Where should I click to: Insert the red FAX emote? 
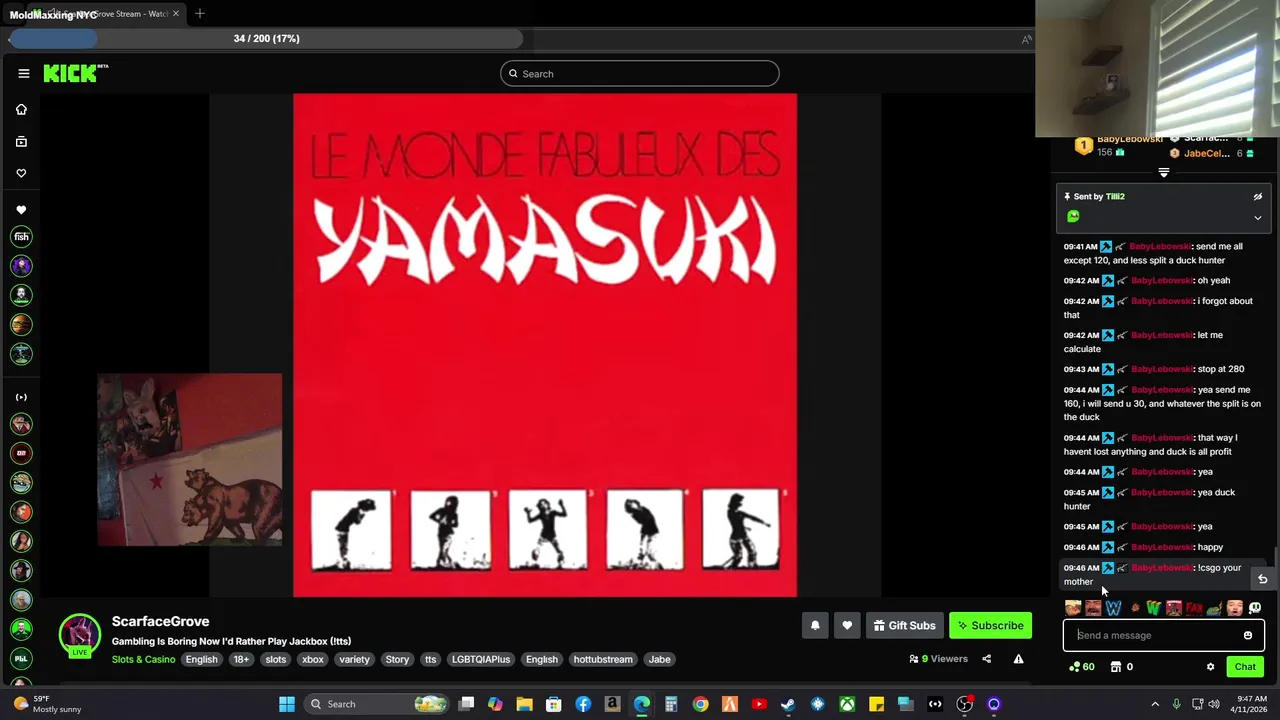click(1194, 608)
